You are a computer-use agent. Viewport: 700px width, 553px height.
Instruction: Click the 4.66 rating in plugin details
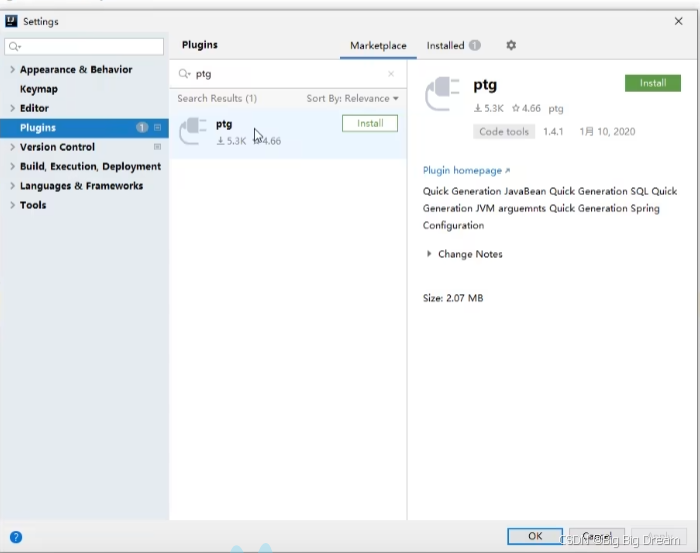click(x=526, y=108)
